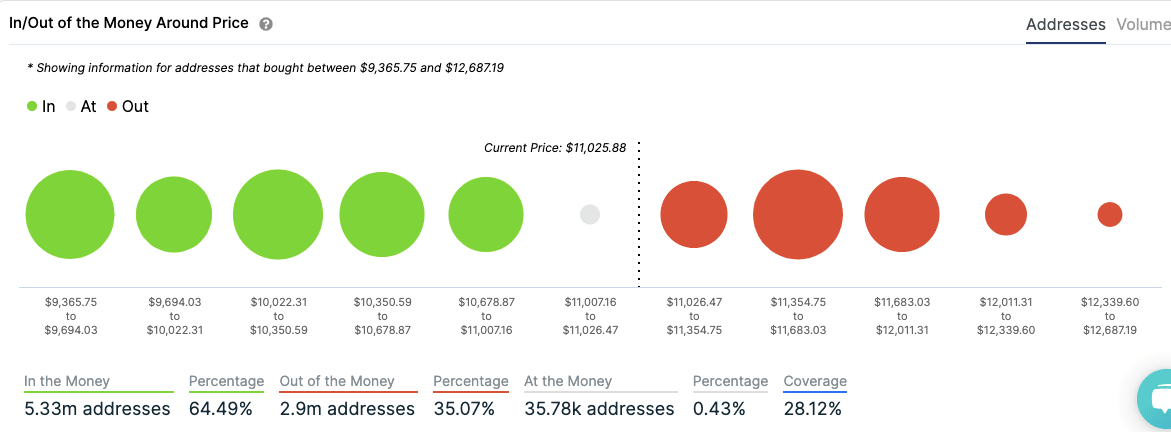This screenshot has width=1171, height=432.
Task: Click the $11,683.03 to $12,011.31 red bubble
Action: tap(902, 215)
